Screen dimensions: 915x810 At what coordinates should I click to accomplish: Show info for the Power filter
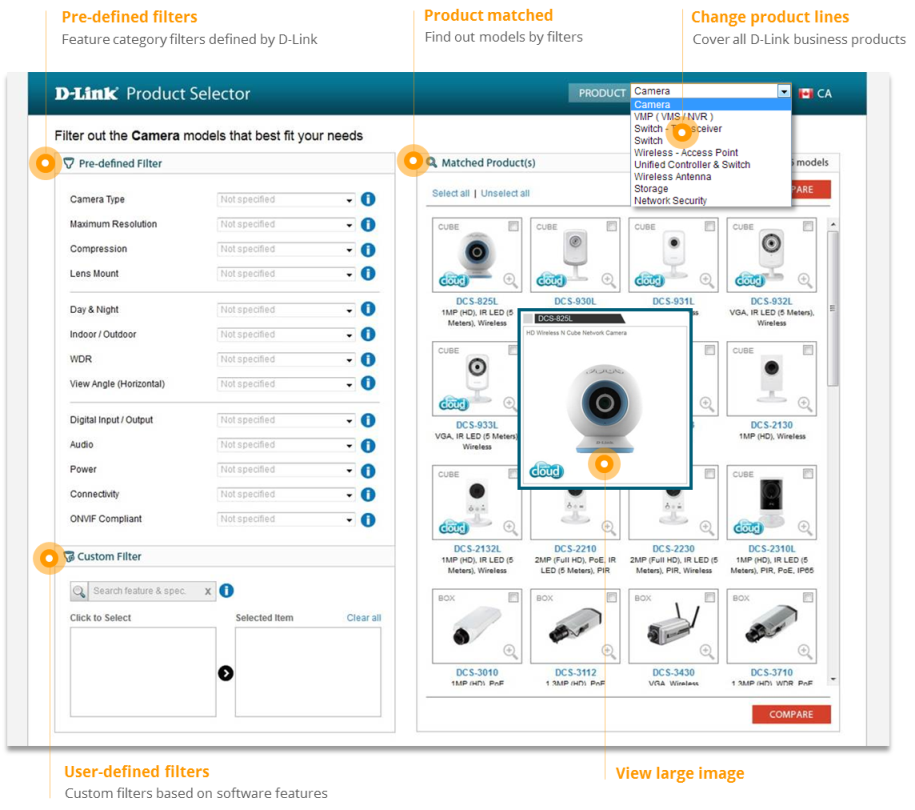(x=368, y=470)
